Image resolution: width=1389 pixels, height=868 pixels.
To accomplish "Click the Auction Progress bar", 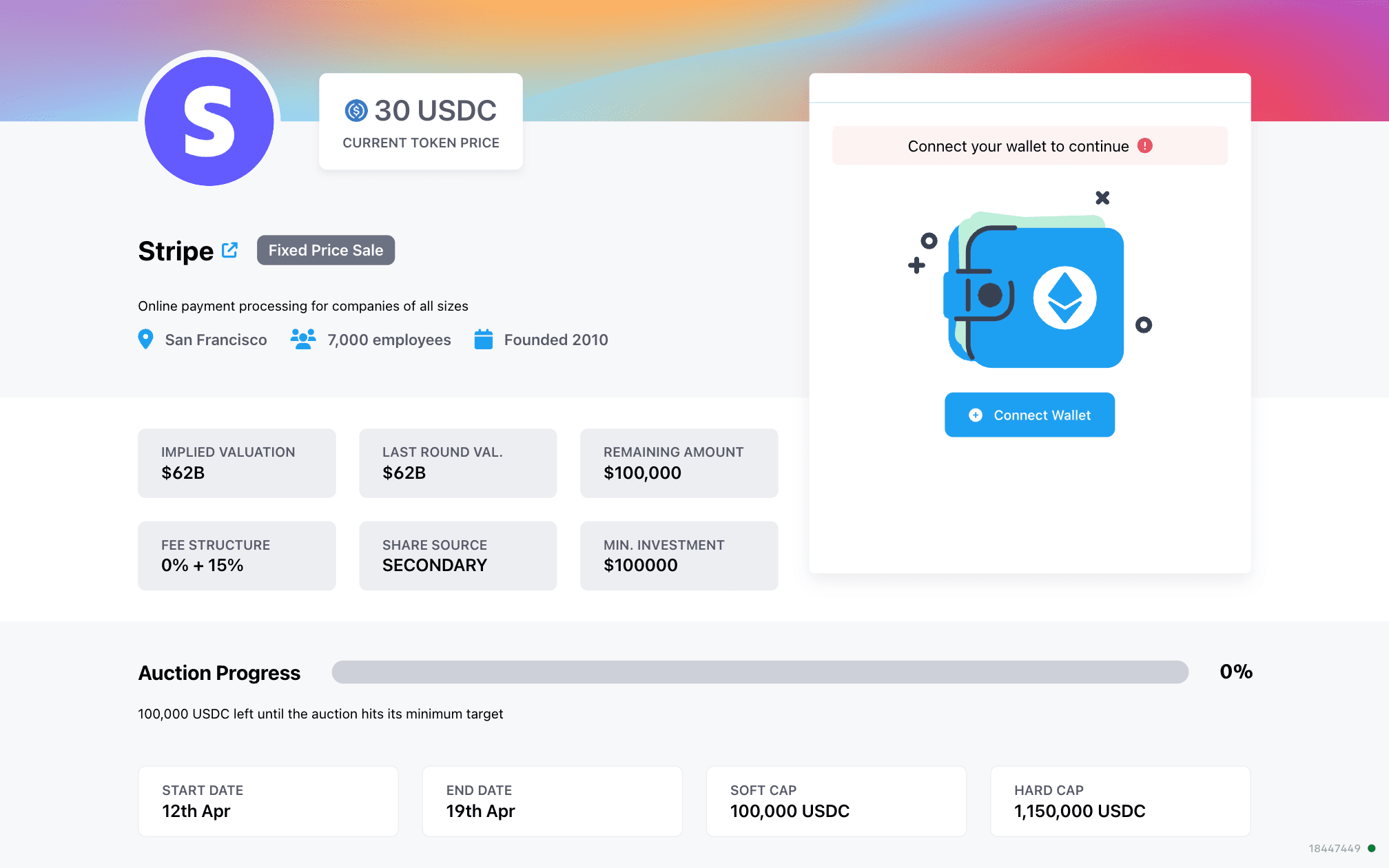I will coord(759,672).
